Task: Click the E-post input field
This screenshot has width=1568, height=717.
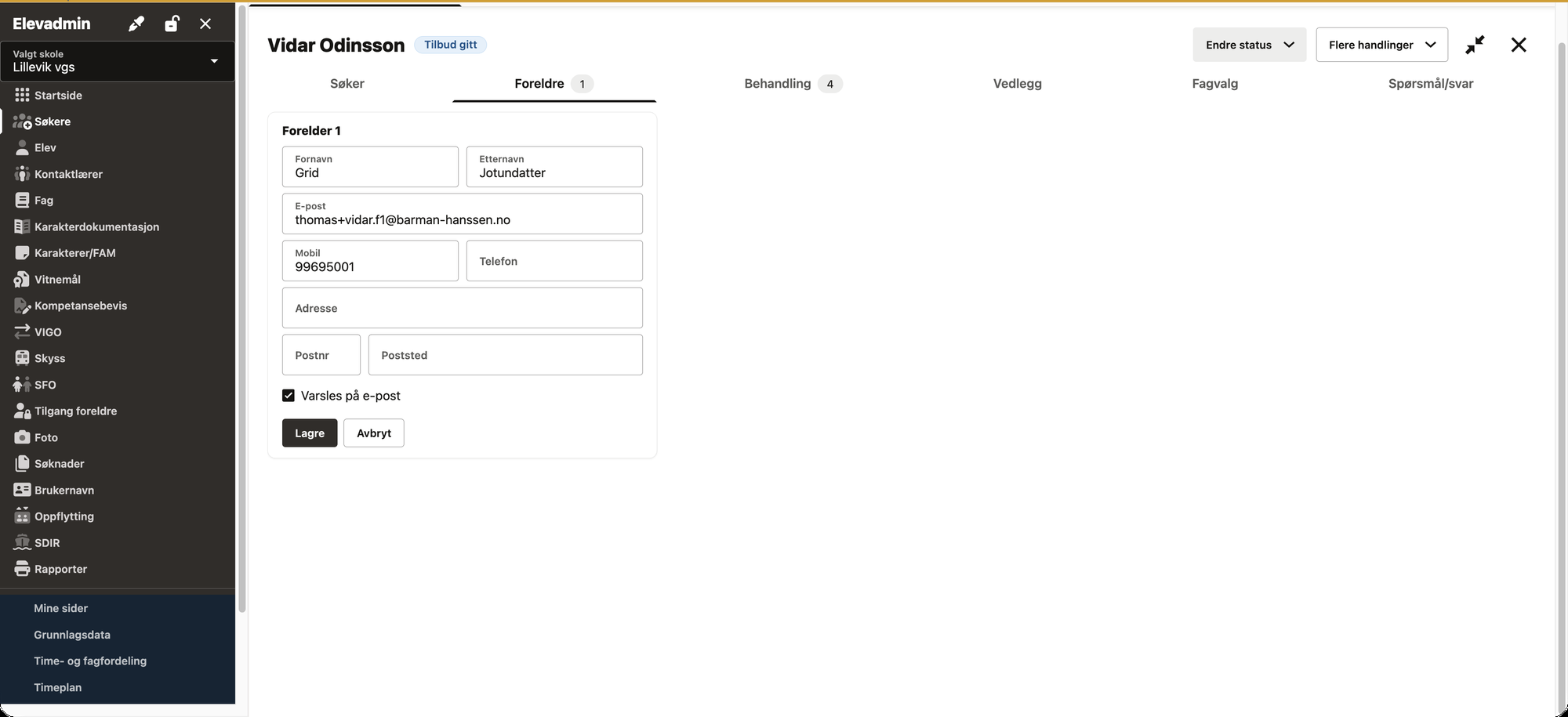Action: 463,214
